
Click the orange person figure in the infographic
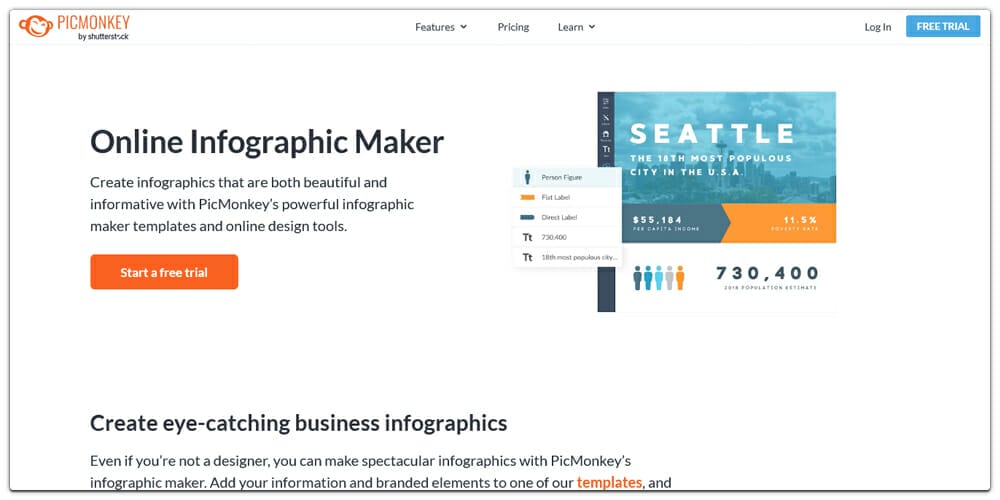click(680, 277)
